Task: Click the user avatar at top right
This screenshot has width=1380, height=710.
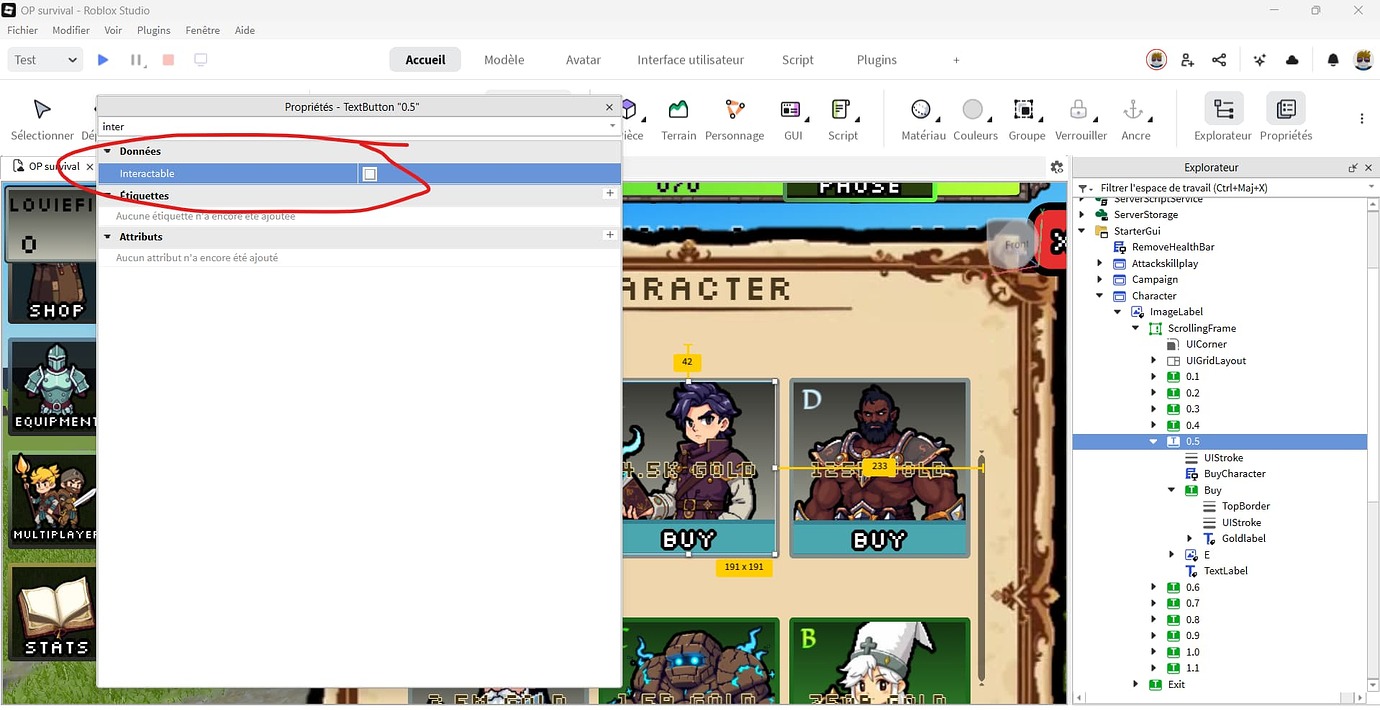Action: [1363, 60]
